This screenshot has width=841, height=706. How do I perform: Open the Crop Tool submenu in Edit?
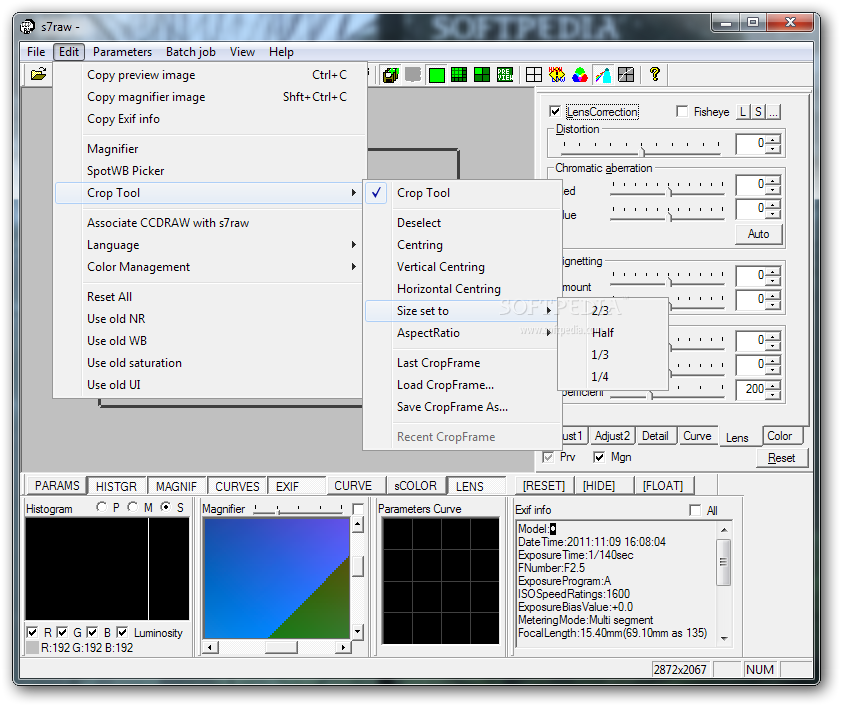pos(209,193)
